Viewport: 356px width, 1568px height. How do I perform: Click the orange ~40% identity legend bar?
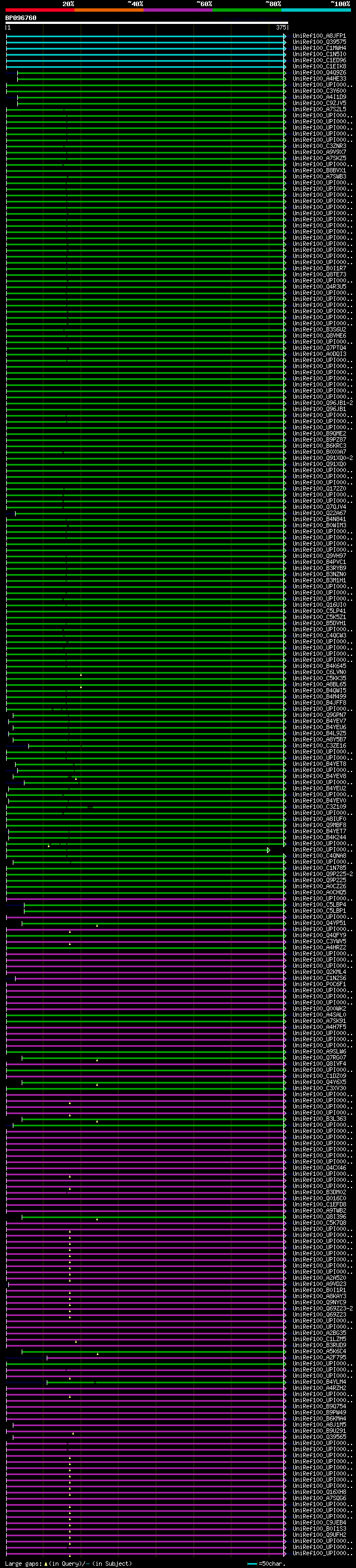coord(110,10)
